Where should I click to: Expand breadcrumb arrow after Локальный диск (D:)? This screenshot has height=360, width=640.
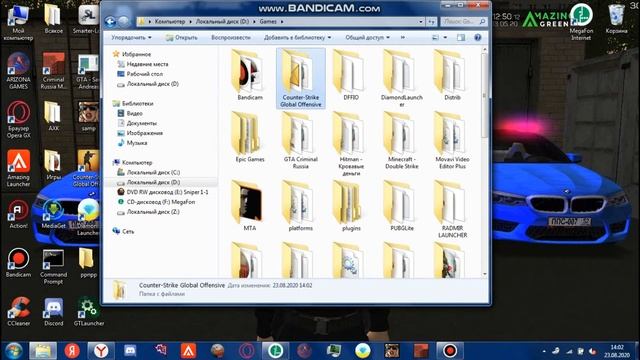pyautogui.click(x=254, y=22)
